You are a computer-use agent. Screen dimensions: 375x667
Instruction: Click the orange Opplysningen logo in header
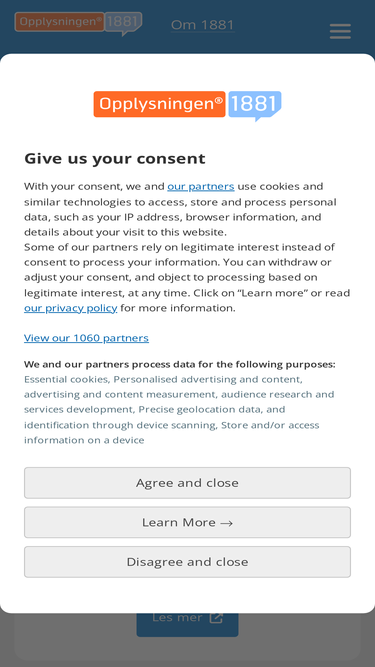[59, 22]
